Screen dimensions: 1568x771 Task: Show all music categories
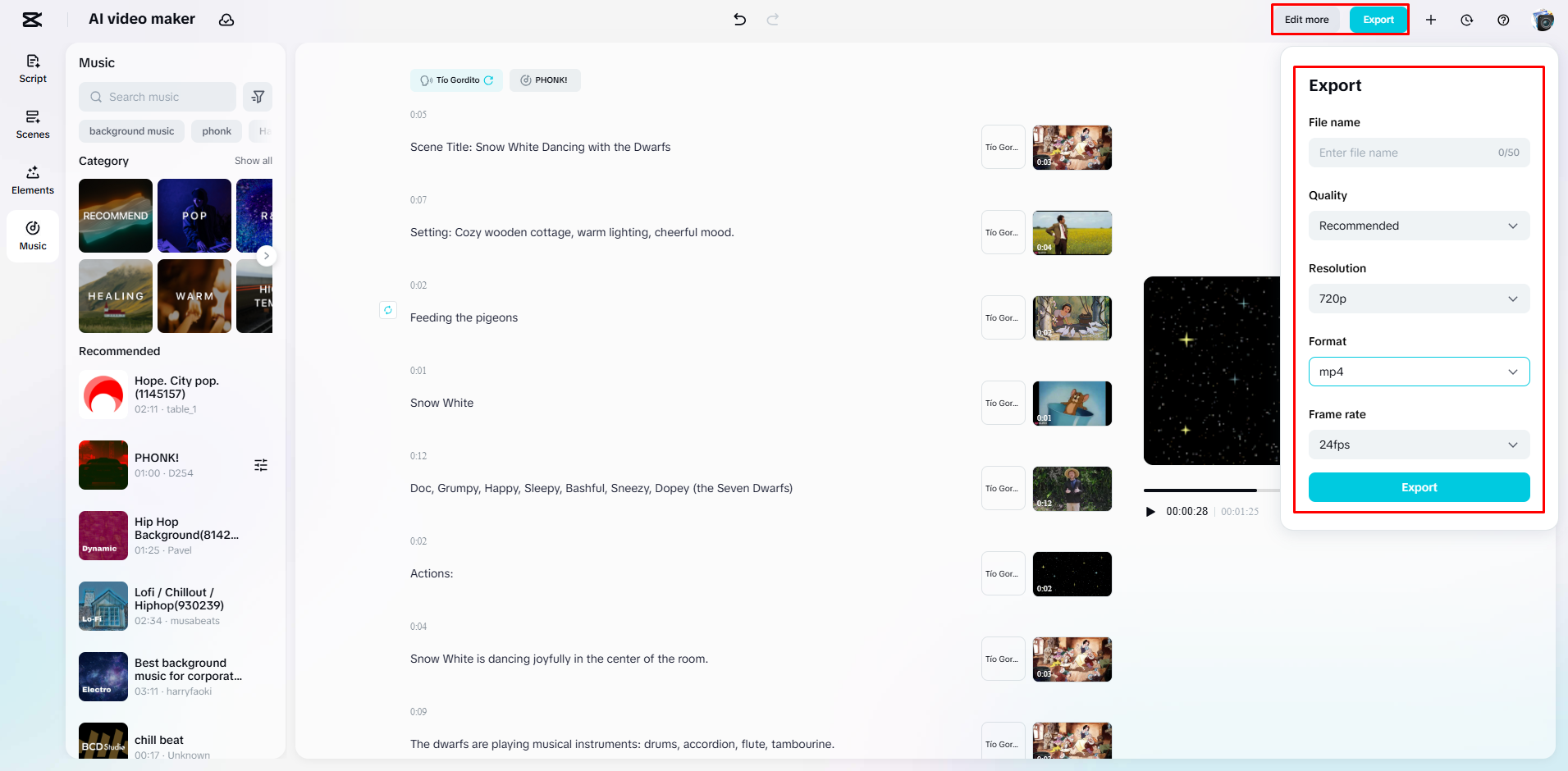coord(253,161)
